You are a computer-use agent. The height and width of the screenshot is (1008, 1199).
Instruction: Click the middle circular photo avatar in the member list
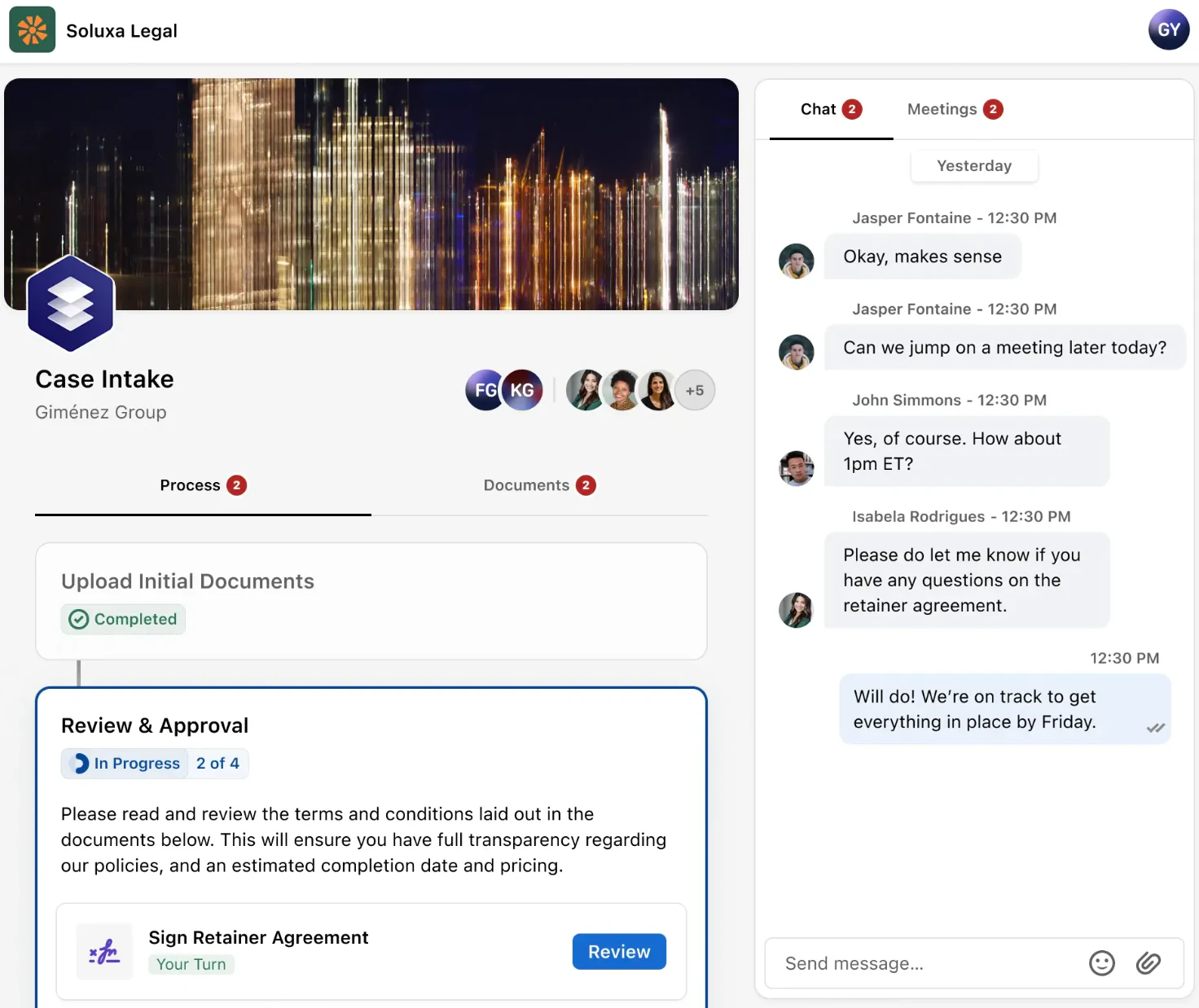[x=621, y=390]
